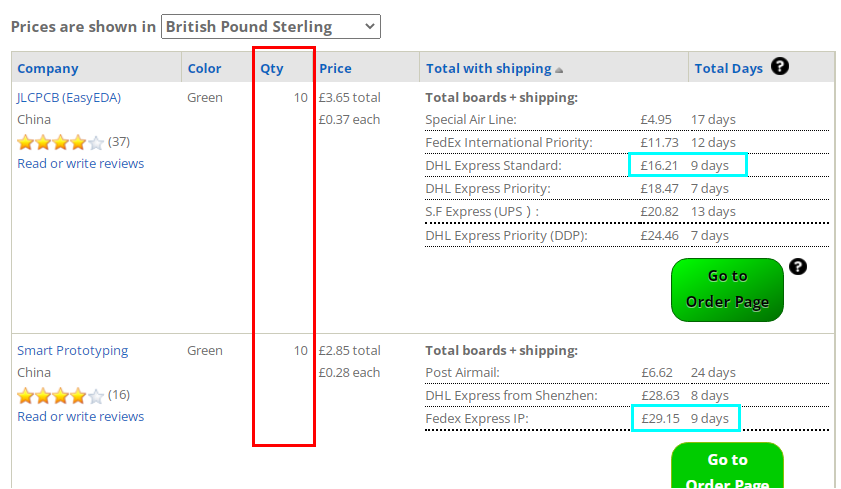Open Smart Prototyping company link
Viewport: 841px width, 489px height.
72,351
